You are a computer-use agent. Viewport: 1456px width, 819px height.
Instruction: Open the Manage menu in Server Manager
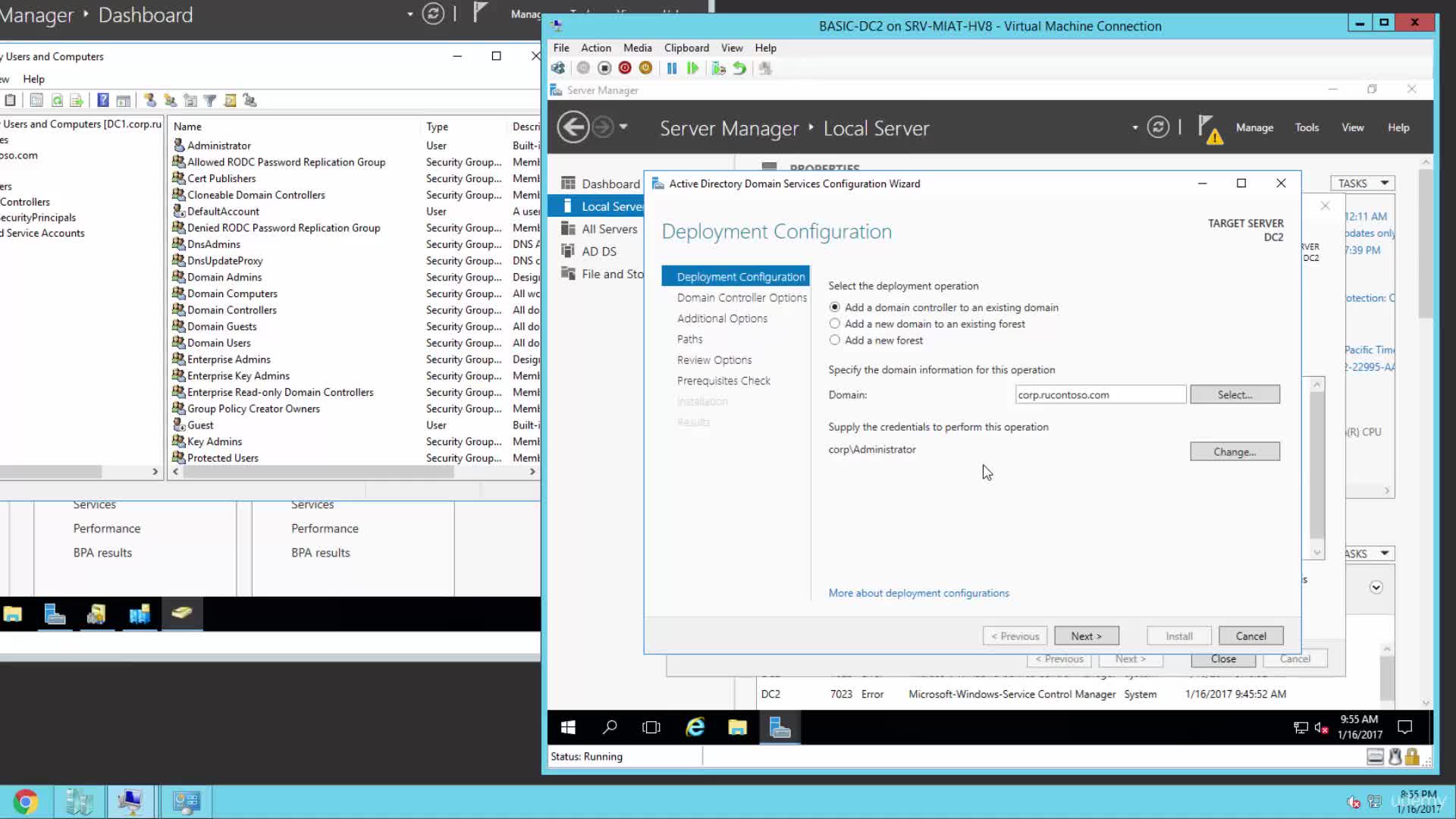(1255, 127)
